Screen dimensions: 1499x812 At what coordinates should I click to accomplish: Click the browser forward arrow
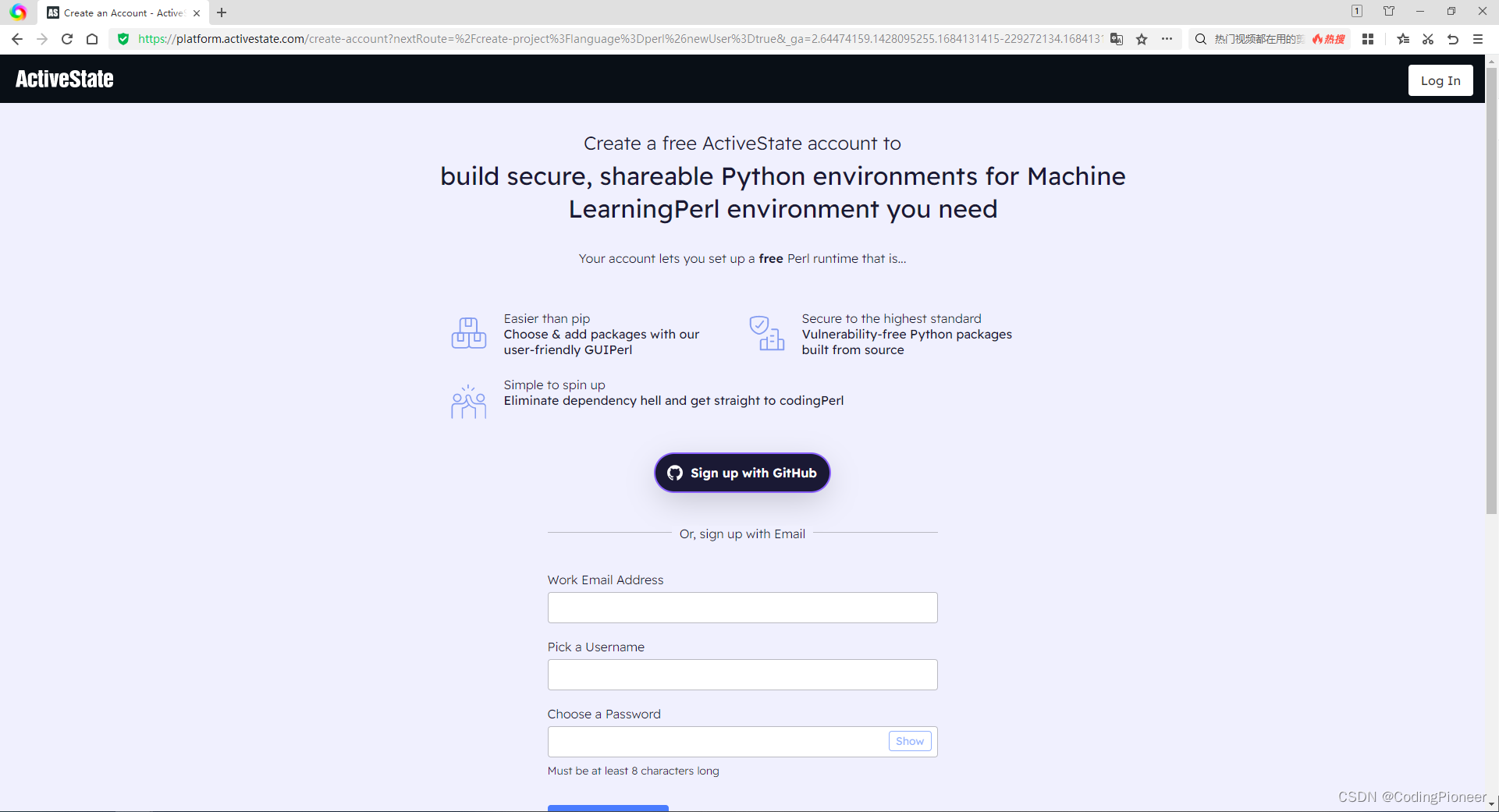click(x=42, y=39)
